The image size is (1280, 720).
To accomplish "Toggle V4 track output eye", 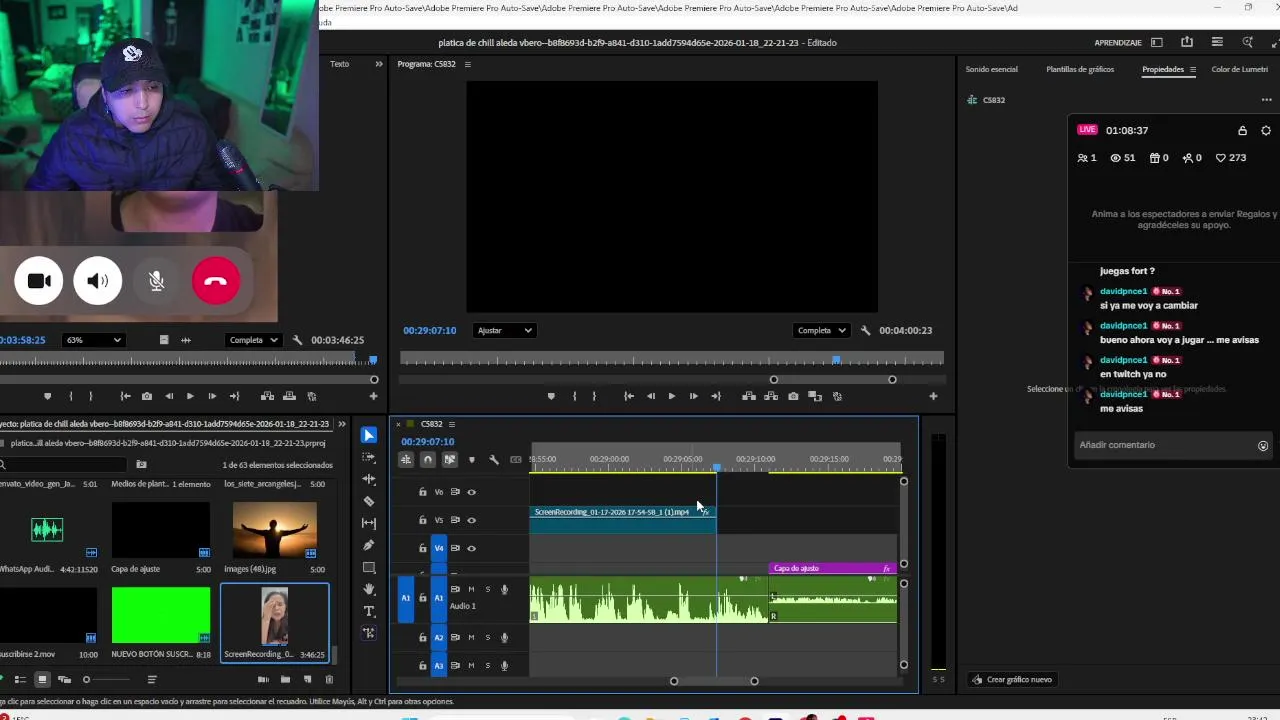I will (x=472, y=548).
